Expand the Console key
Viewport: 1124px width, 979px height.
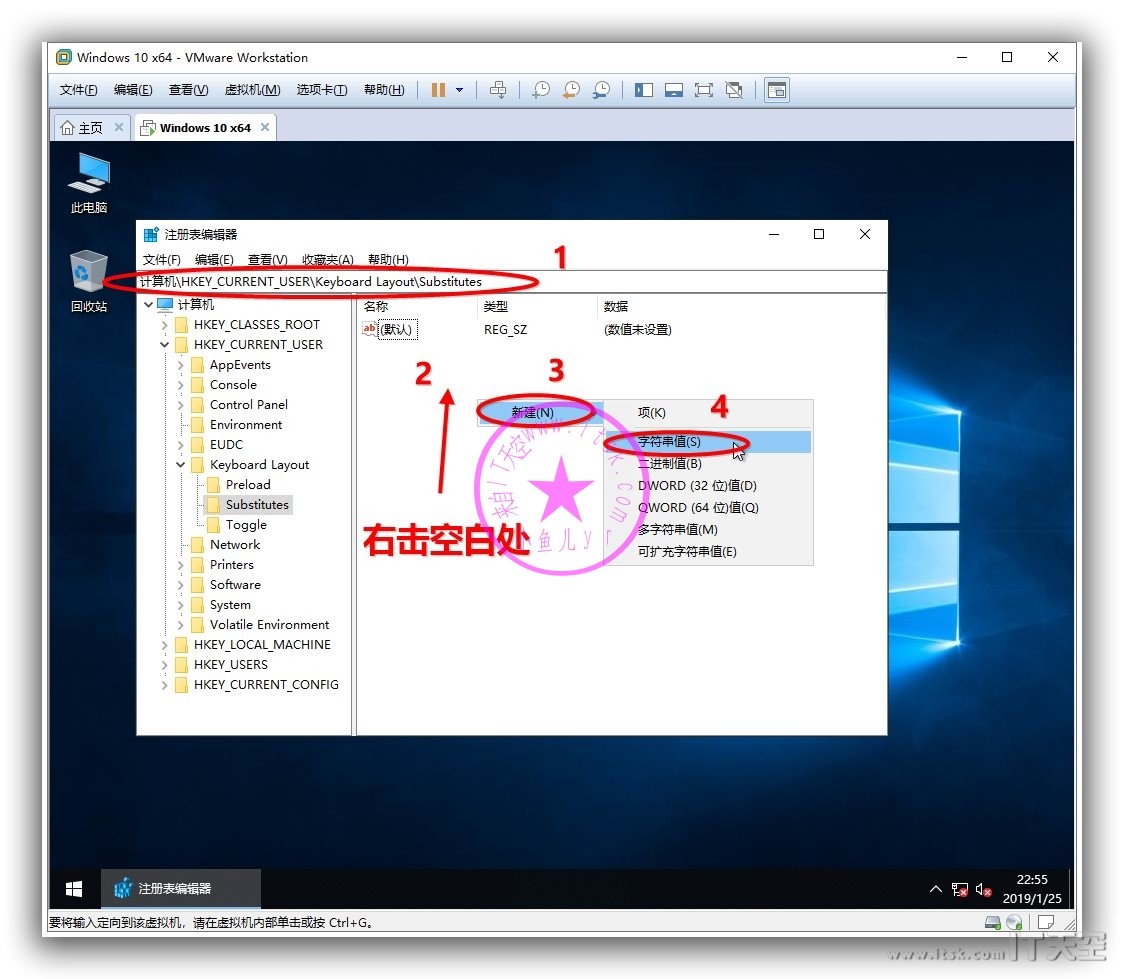180,385
